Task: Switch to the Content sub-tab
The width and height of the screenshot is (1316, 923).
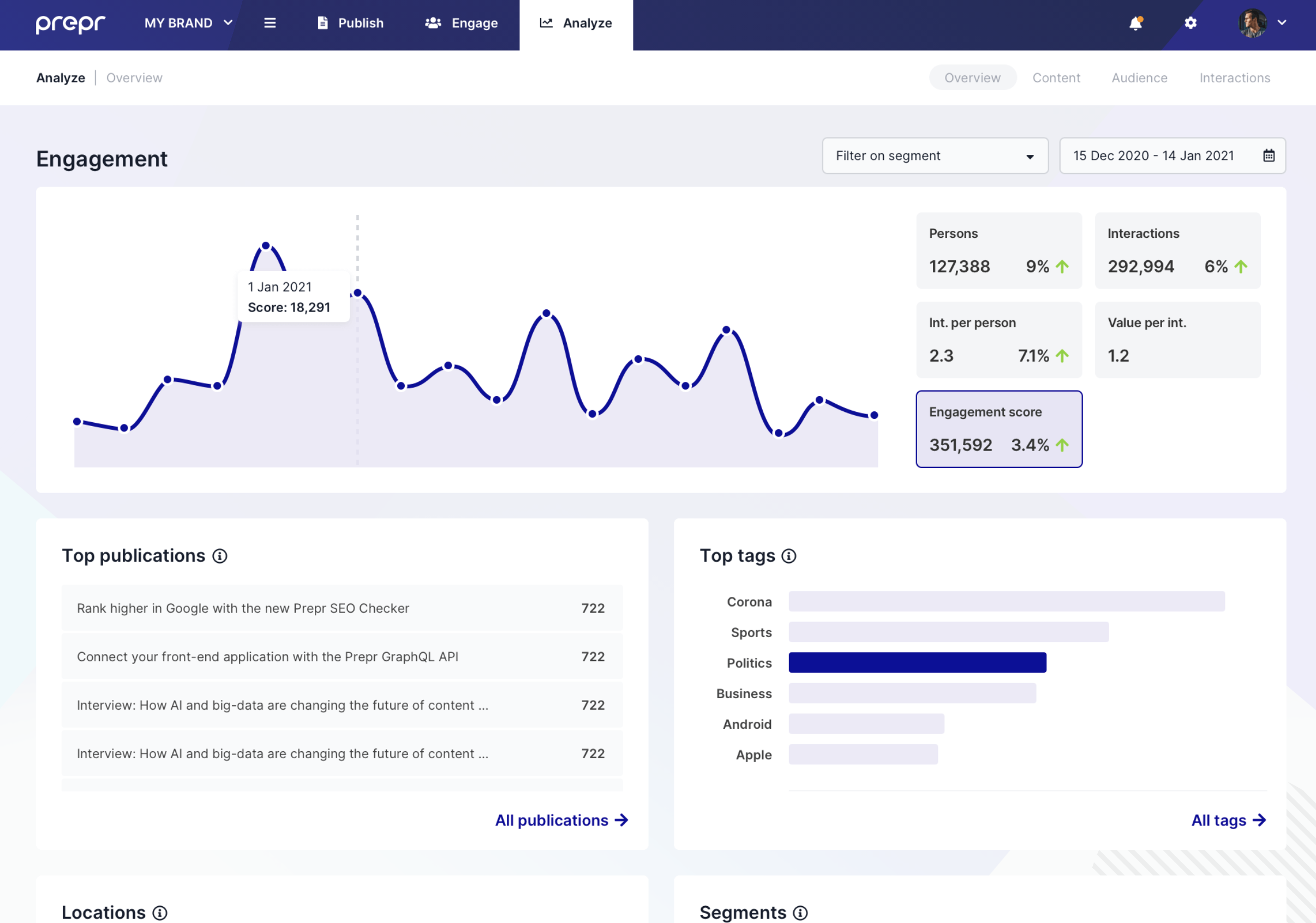Action: [1056, 77]
